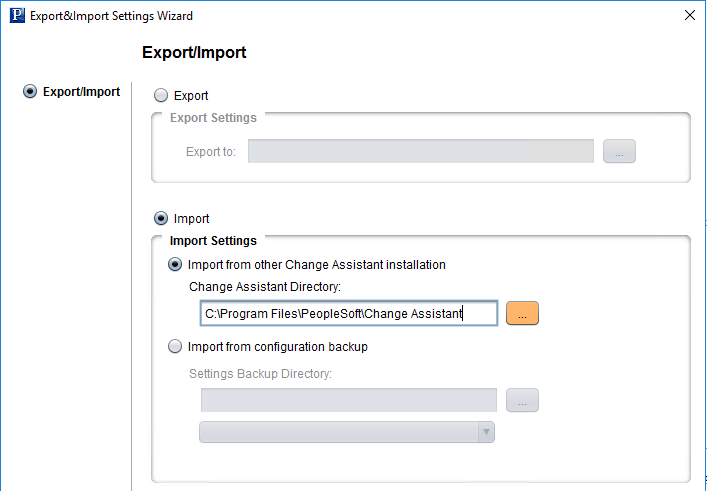Image resolution: width=707 pixels, height=491 pixels.
Task: Choose Import from configuration backup option
Action: [175, 347]
